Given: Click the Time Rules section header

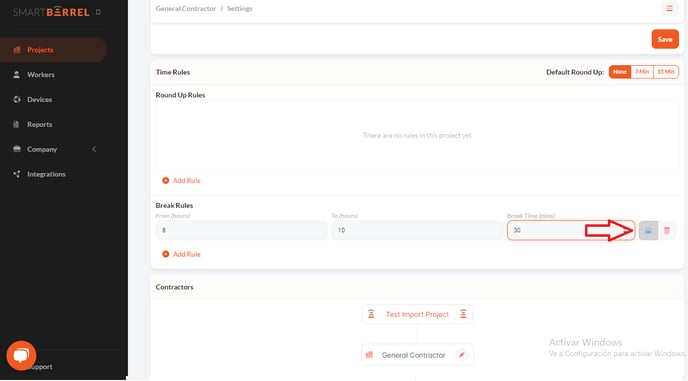Looking at the screenshot, I should pos(173,72).
